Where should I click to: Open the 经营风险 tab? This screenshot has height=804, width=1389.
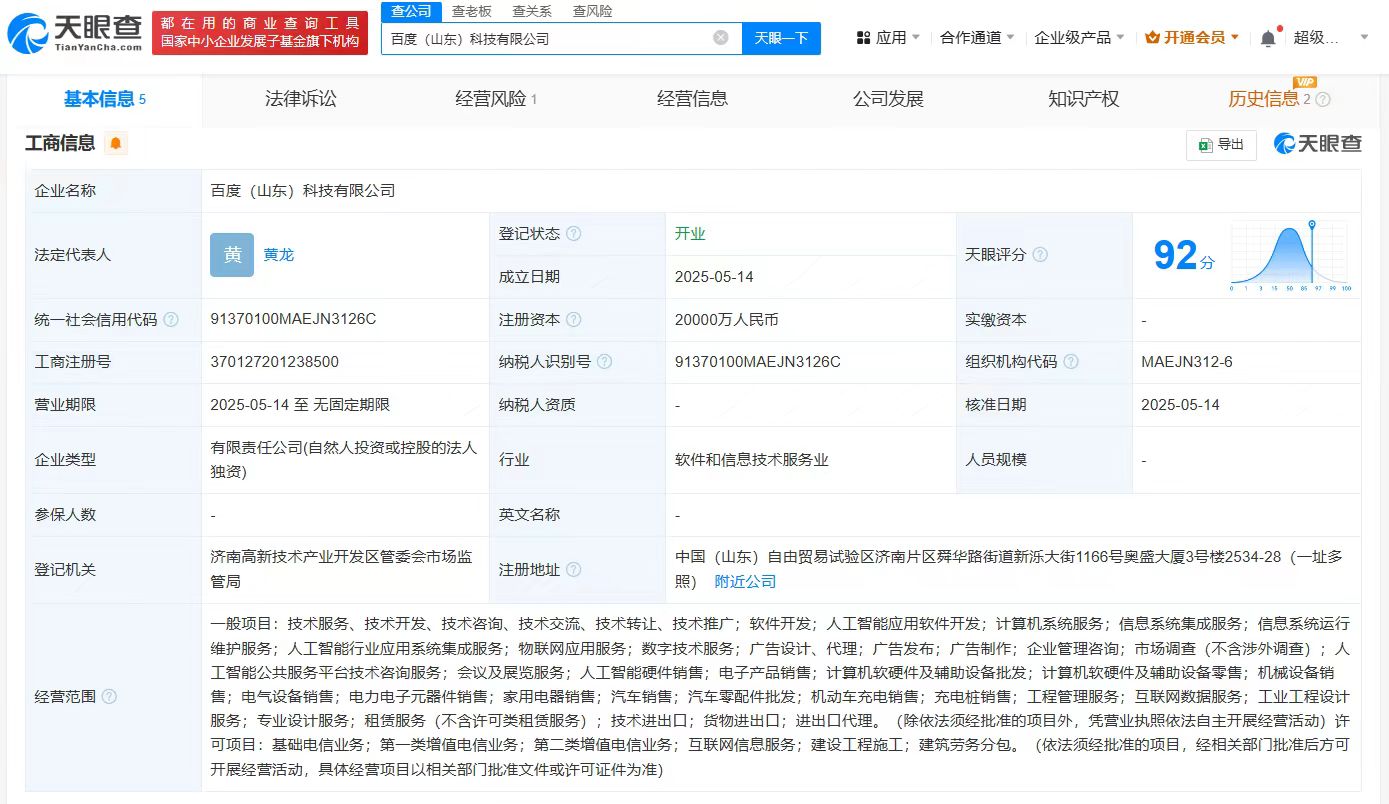coord(496,99)
